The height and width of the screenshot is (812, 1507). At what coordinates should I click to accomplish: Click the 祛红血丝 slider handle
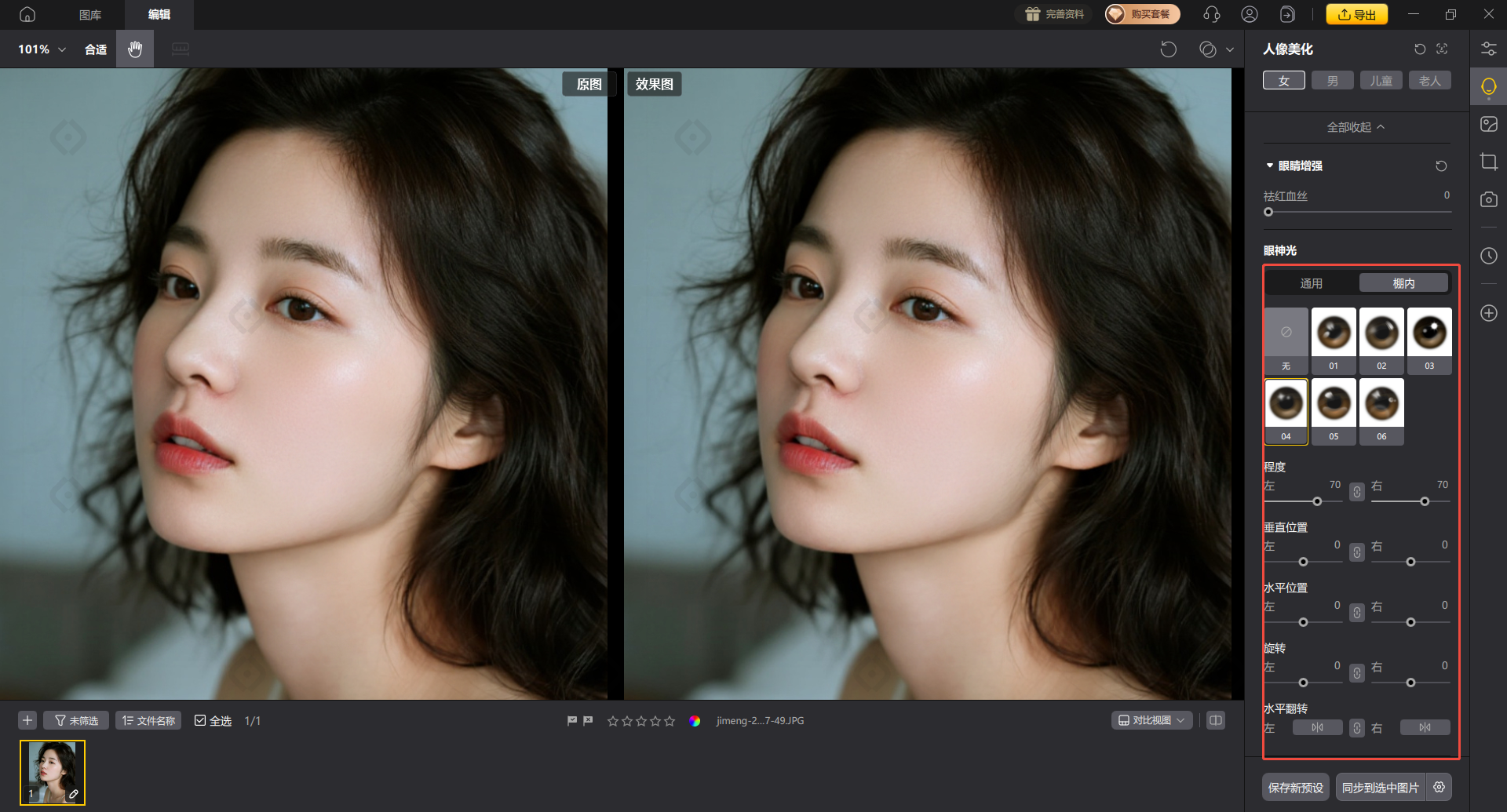[1268, 212]
